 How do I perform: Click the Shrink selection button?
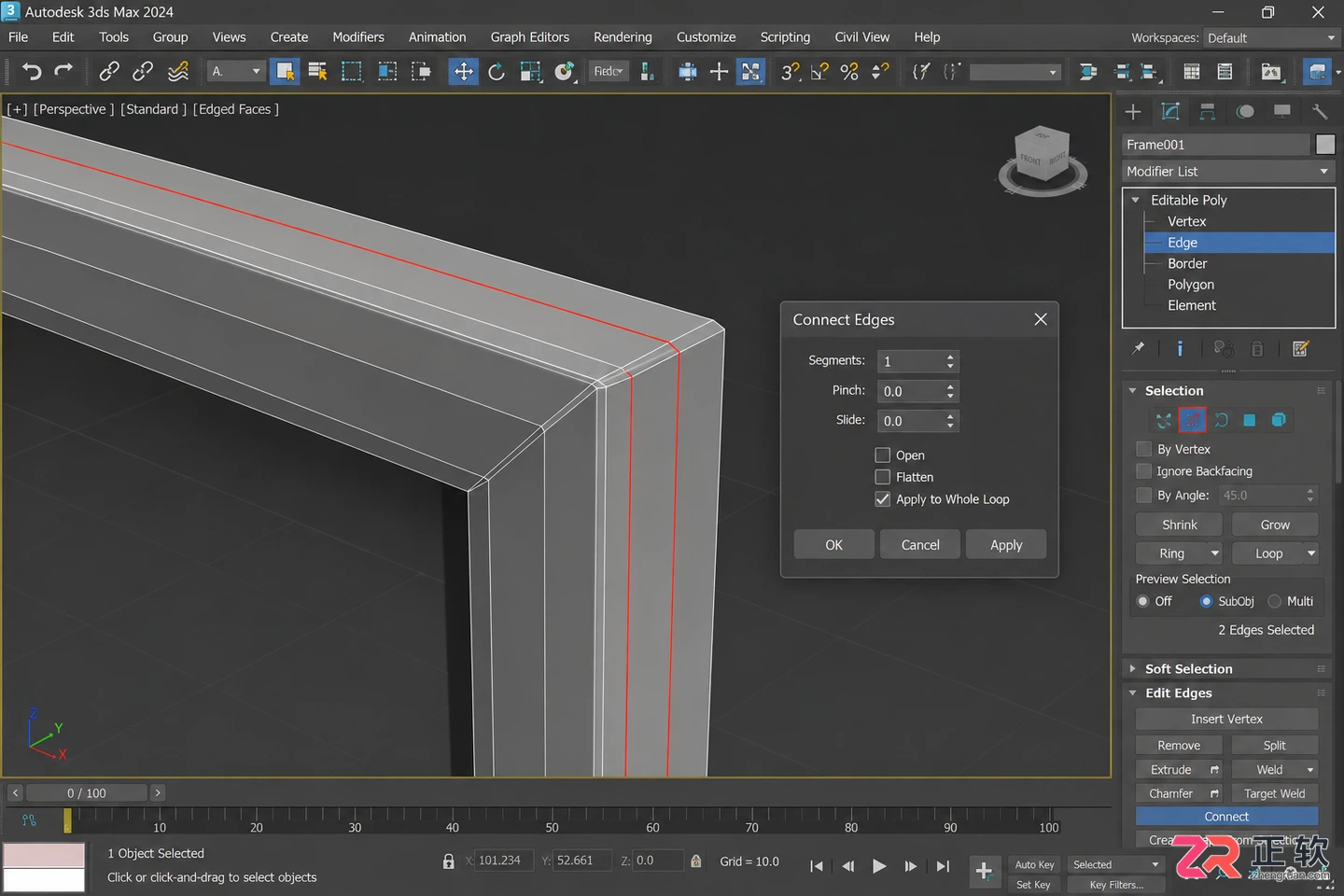coord(1180,525)
